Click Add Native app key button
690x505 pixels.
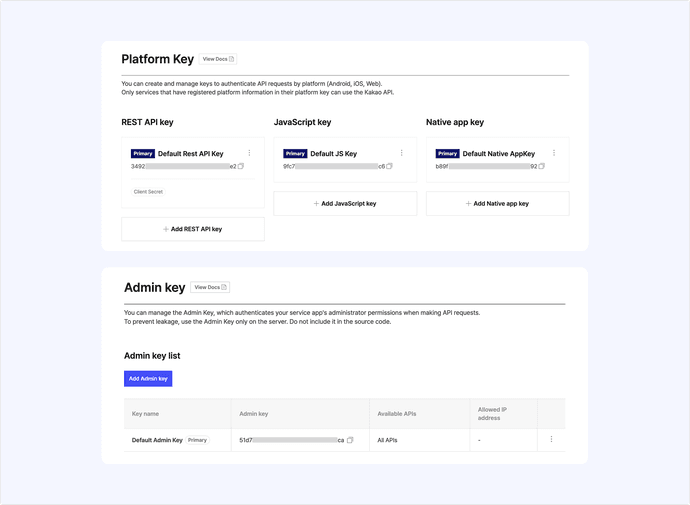497,203
